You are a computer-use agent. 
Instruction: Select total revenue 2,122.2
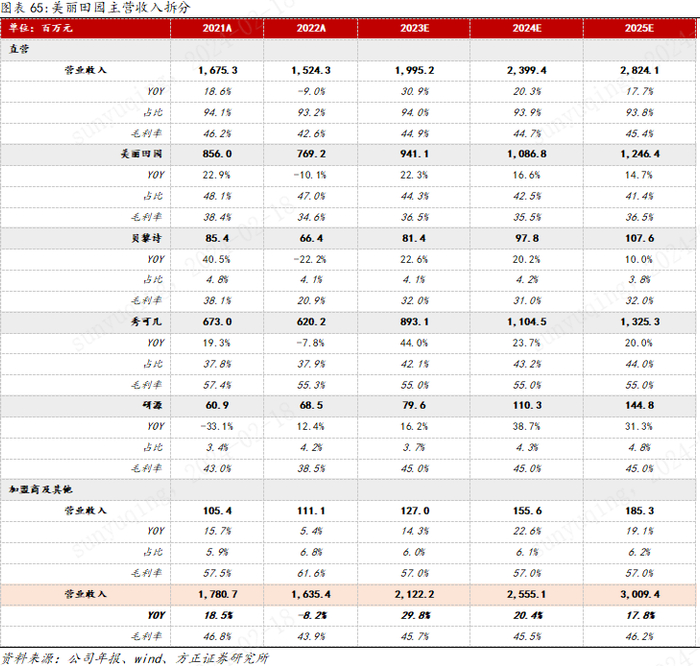point(414,594)
